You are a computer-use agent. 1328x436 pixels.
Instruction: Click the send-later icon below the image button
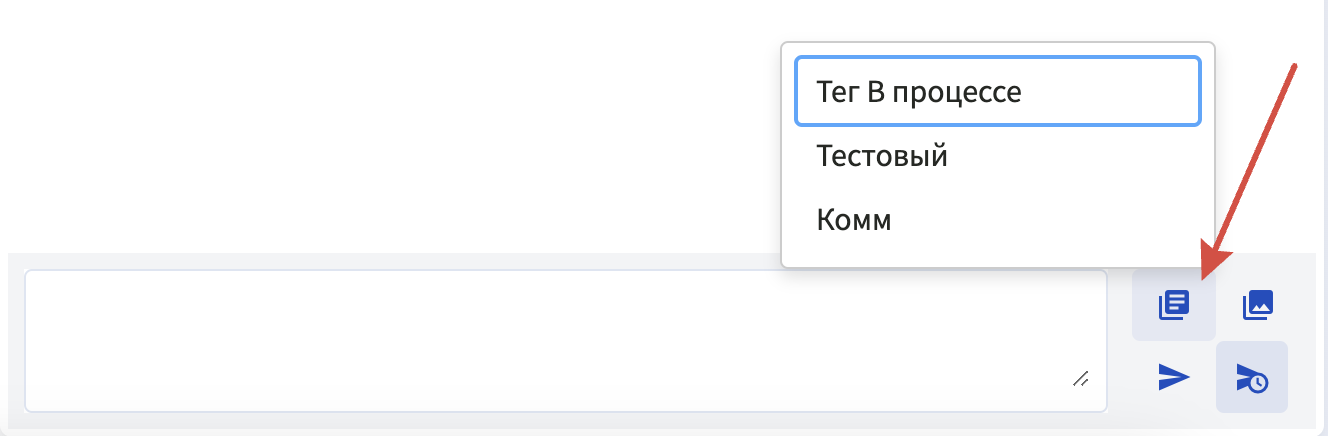tap(1252, 377)
